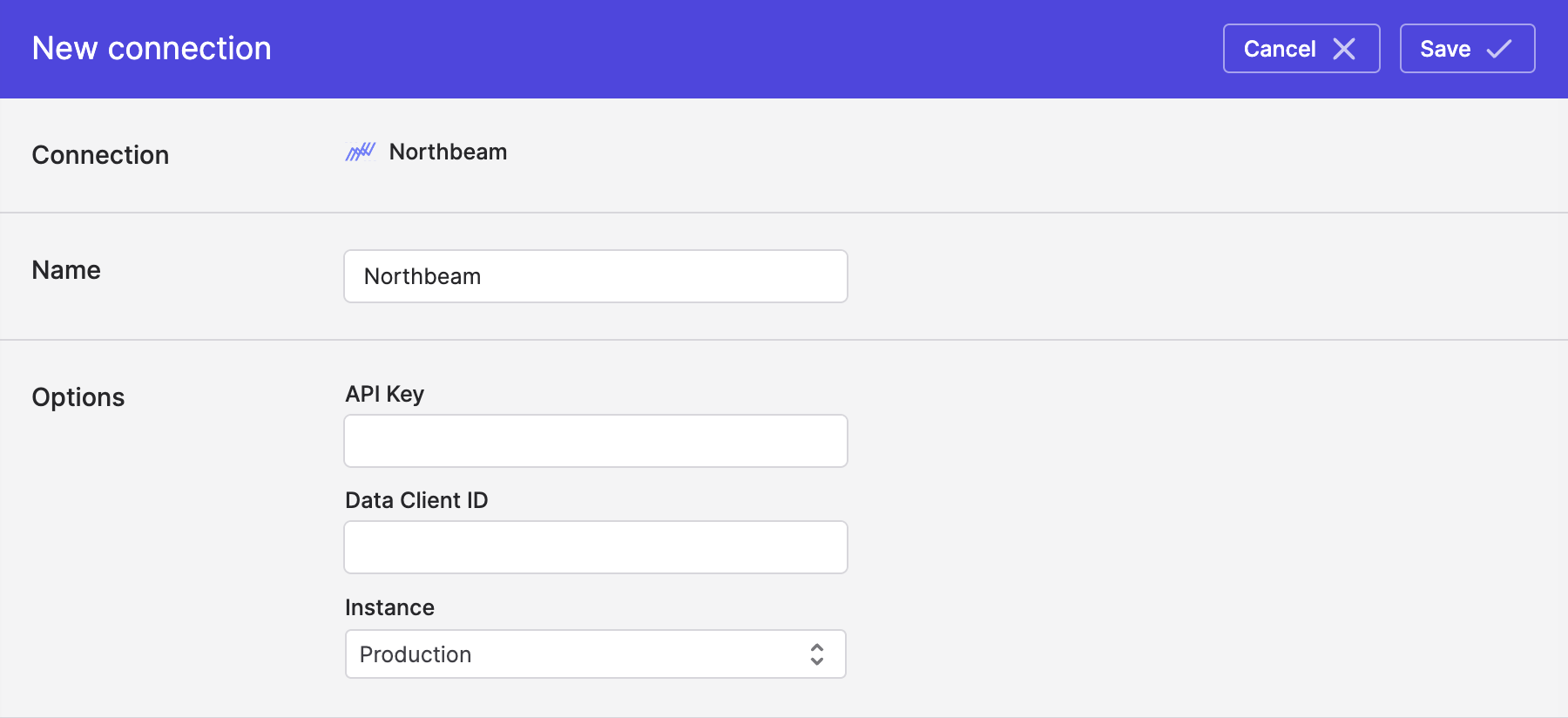Click the New connection title

152,49
